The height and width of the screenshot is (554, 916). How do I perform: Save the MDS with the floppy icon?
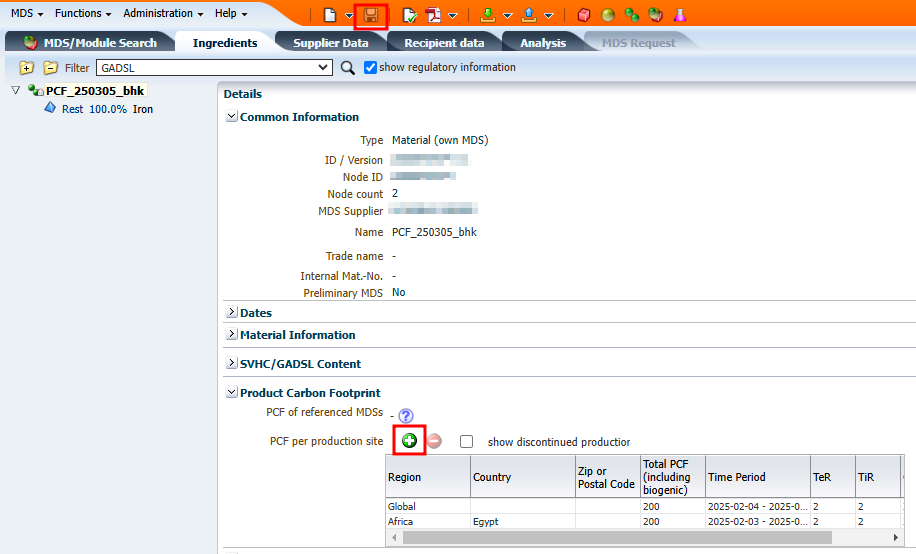pos(371,15)
